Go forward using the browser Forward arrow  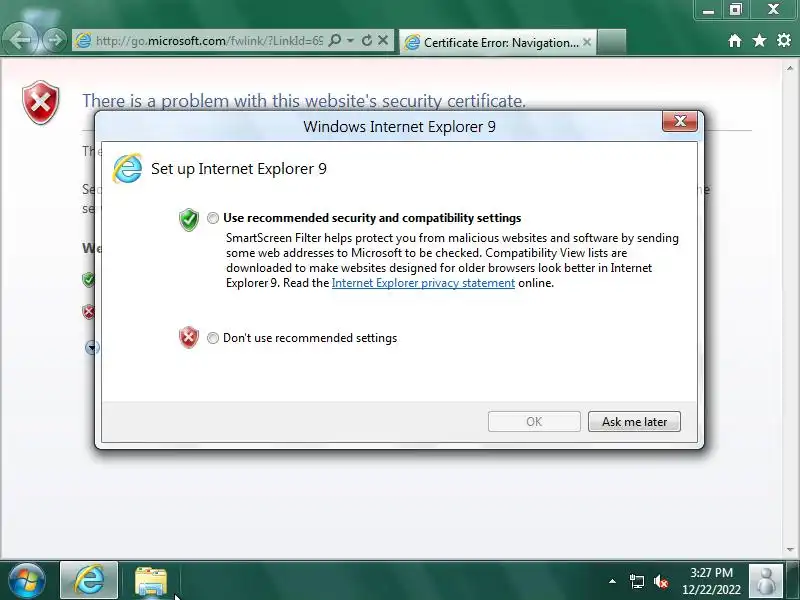coord(54,40)
